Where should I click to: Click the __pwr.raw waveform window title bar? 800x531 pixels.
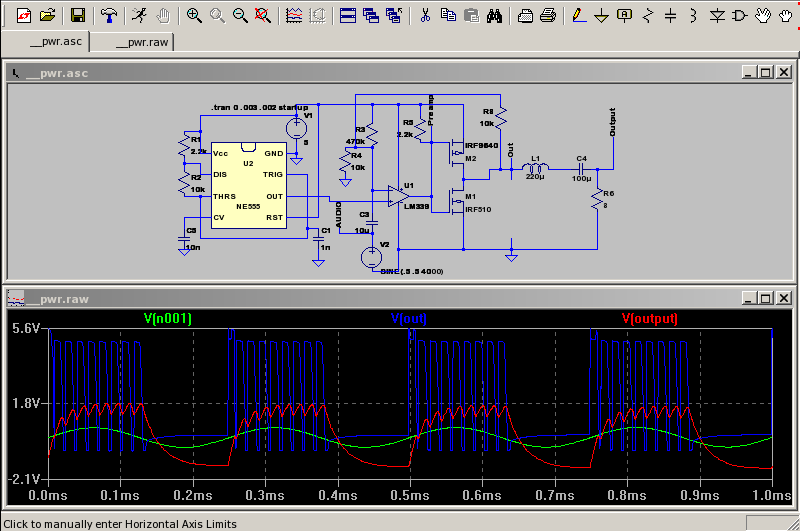pos(400,299)
